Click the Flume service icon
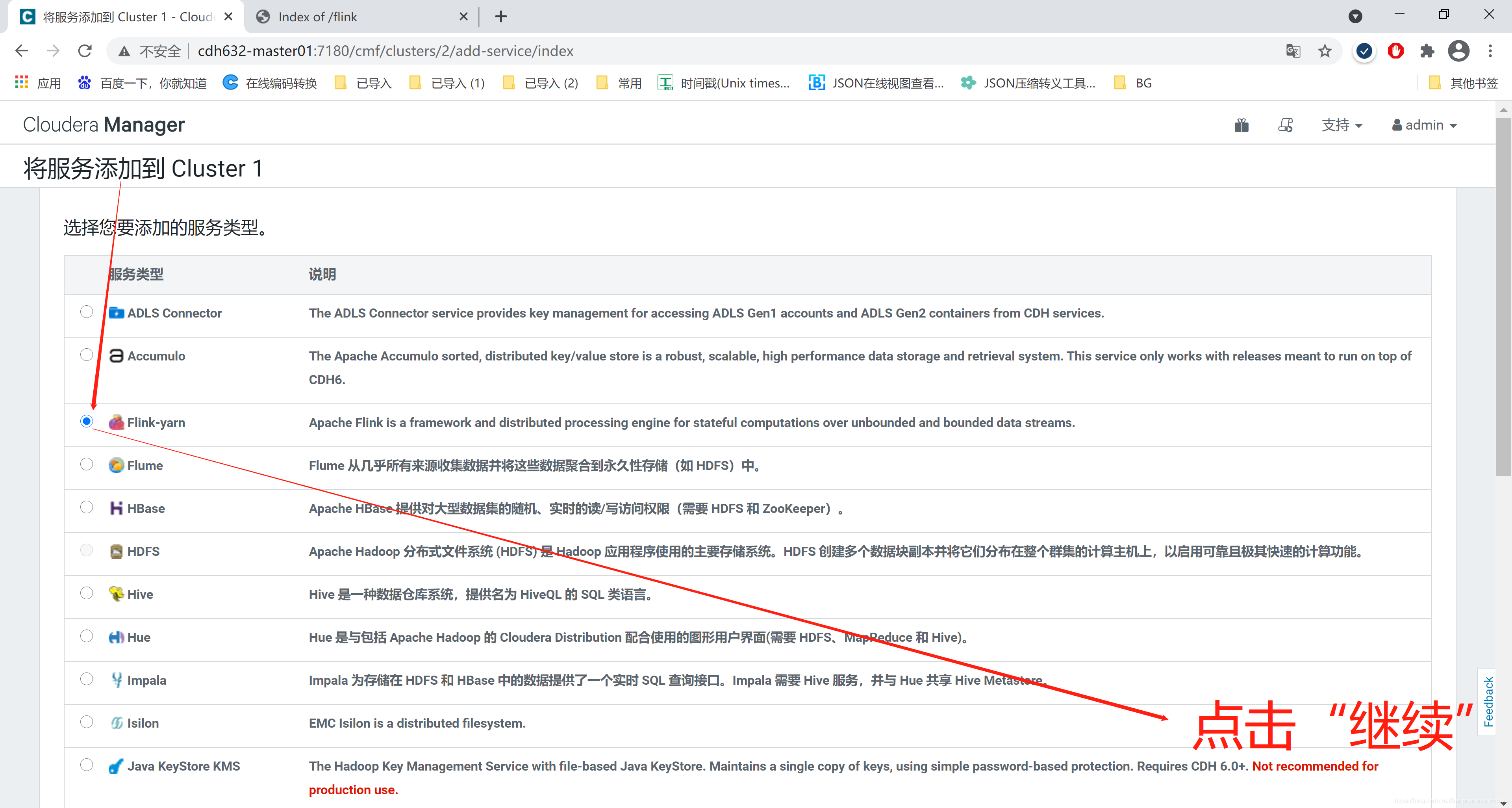This screenshot has height=808, width=1512. 116,465
